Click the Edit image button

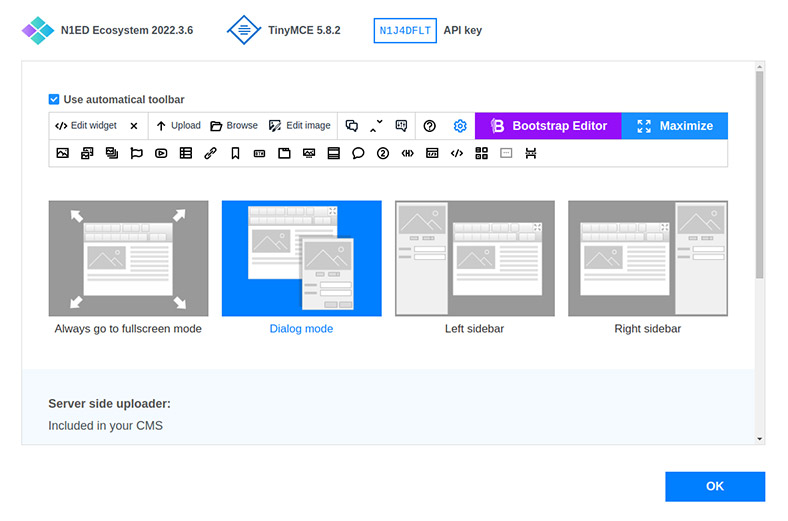pyautogui.click(x=300, y=126)
